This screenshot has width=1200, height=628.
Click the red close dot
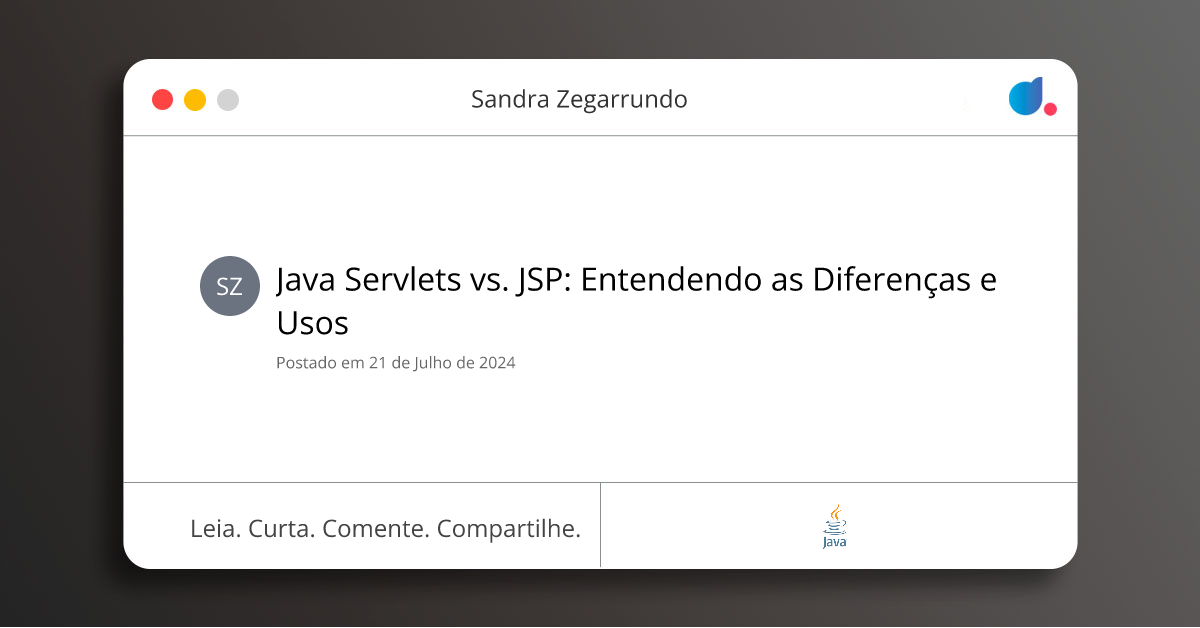coord(162,100)
